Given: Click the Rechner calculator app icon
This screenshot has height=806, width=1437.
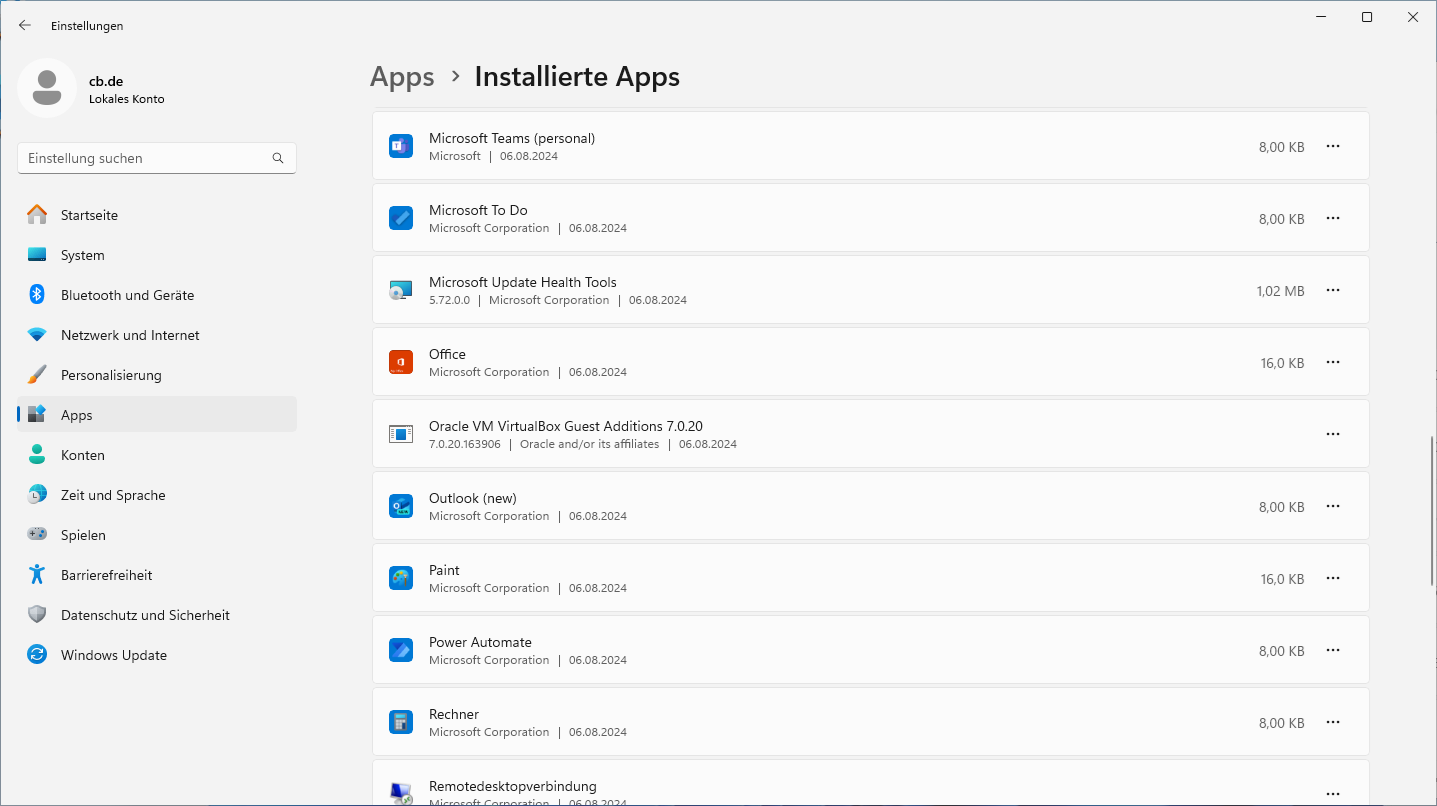Looking at the screenshot, I should pyautogui.click(x=400, y=722).
